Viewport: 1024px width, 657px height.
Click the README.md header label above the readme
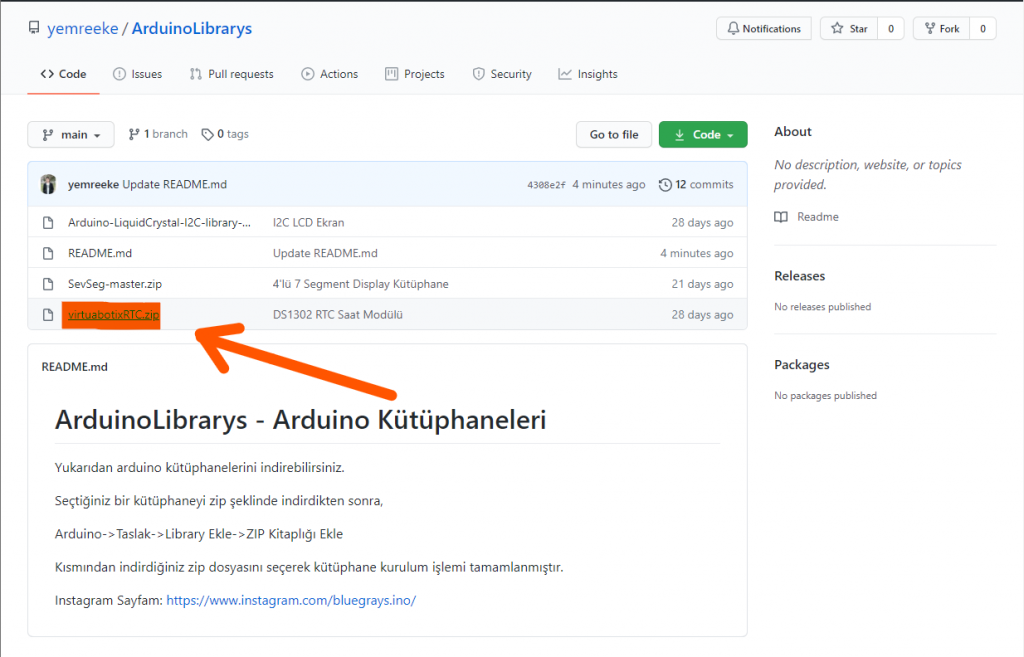(x=74, y=367)
